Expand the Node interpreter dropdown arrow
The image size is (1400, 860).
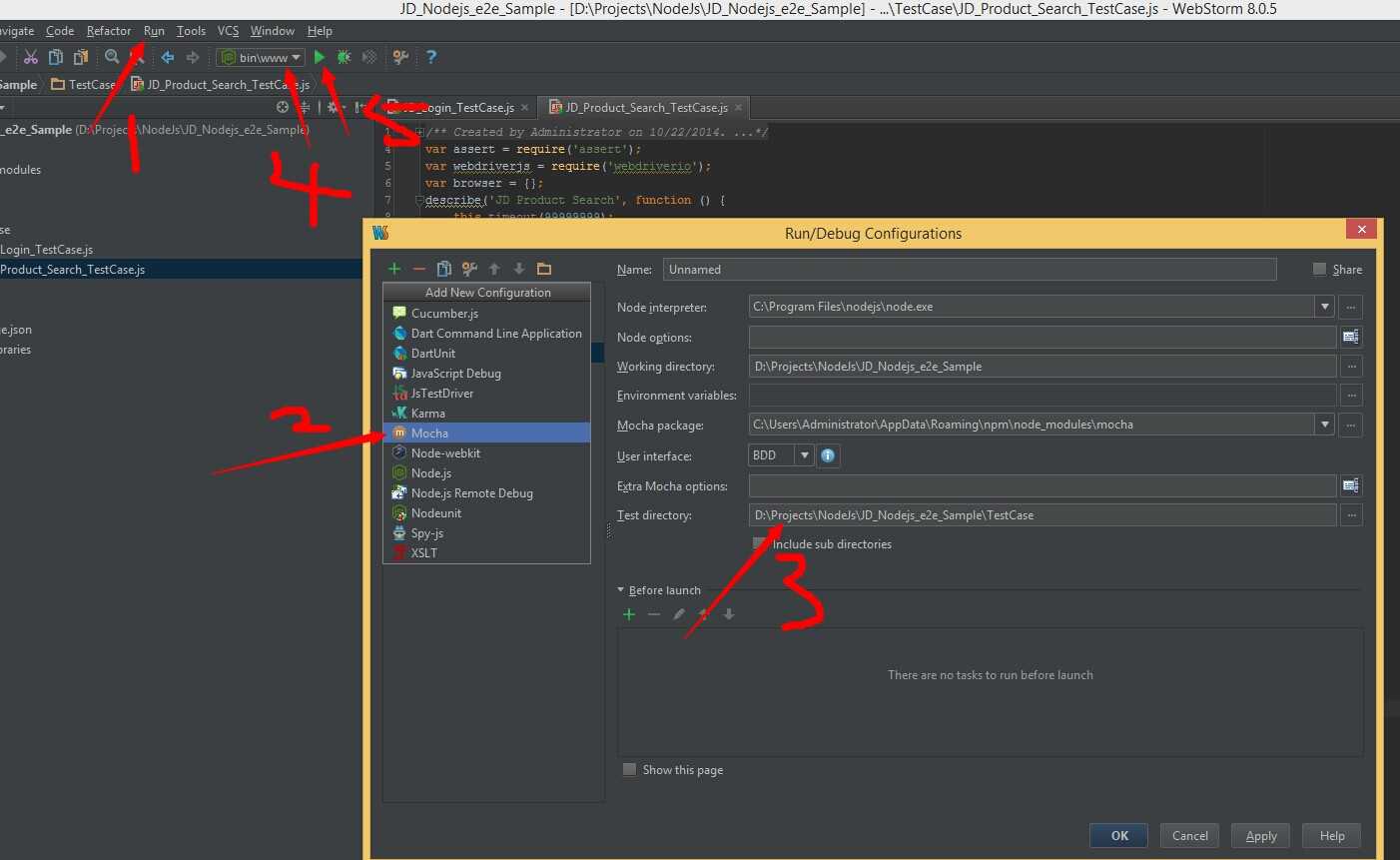1325,307
